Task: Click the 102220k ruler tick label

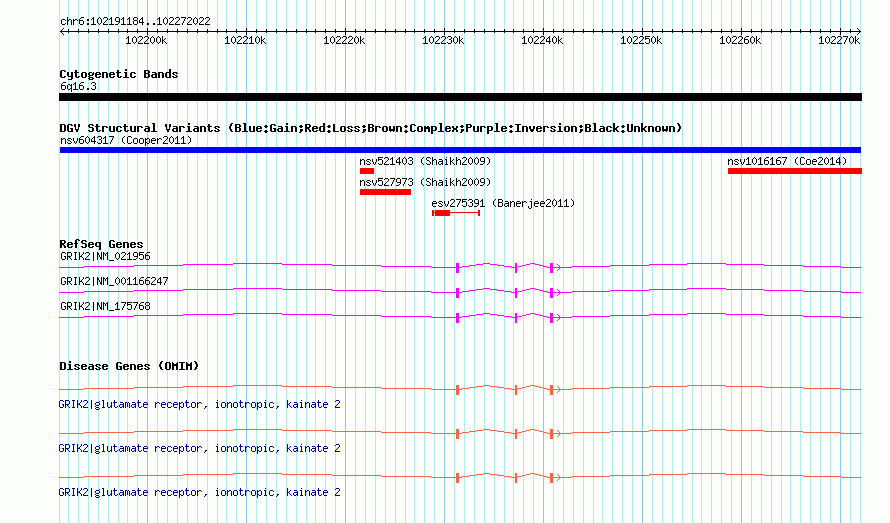Action: pos(344,40)
